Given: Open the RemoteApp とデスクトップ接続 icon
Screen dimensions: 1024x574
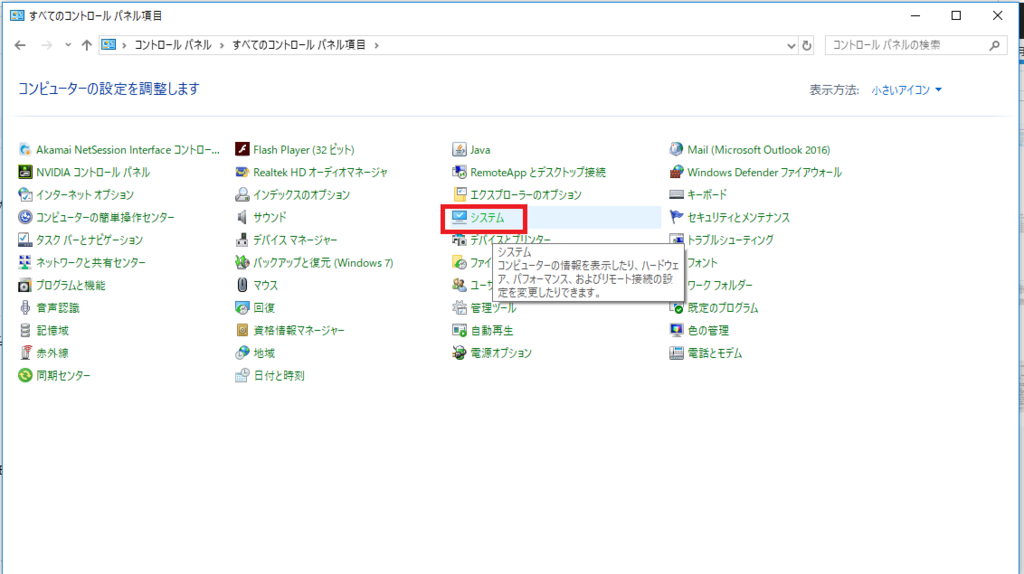Looking at the screenshot, I should tap(459, 172).
